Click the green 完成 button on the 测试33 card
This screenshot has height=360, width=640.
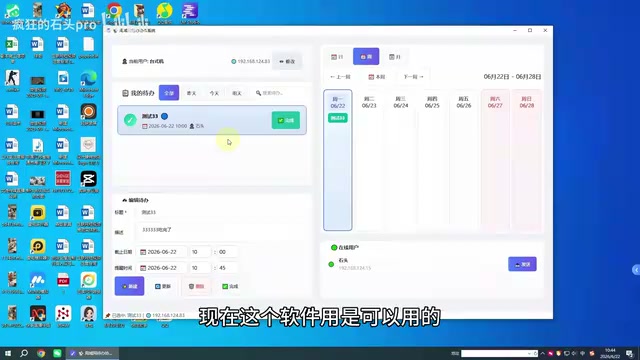point(286,120)
